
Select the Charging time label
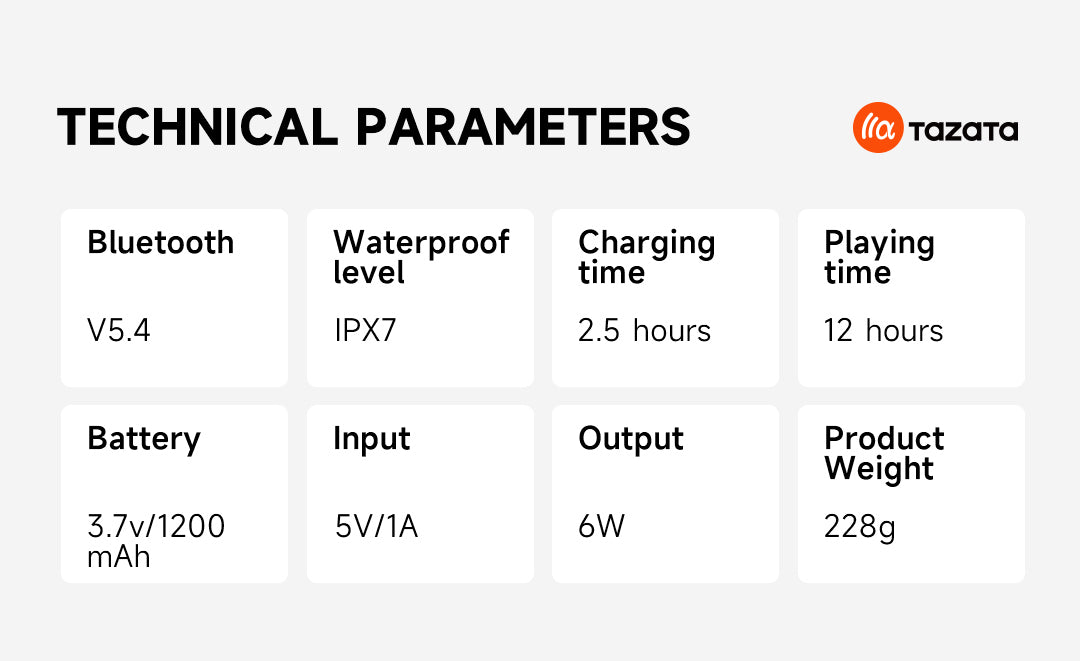[x=647, y=257]
